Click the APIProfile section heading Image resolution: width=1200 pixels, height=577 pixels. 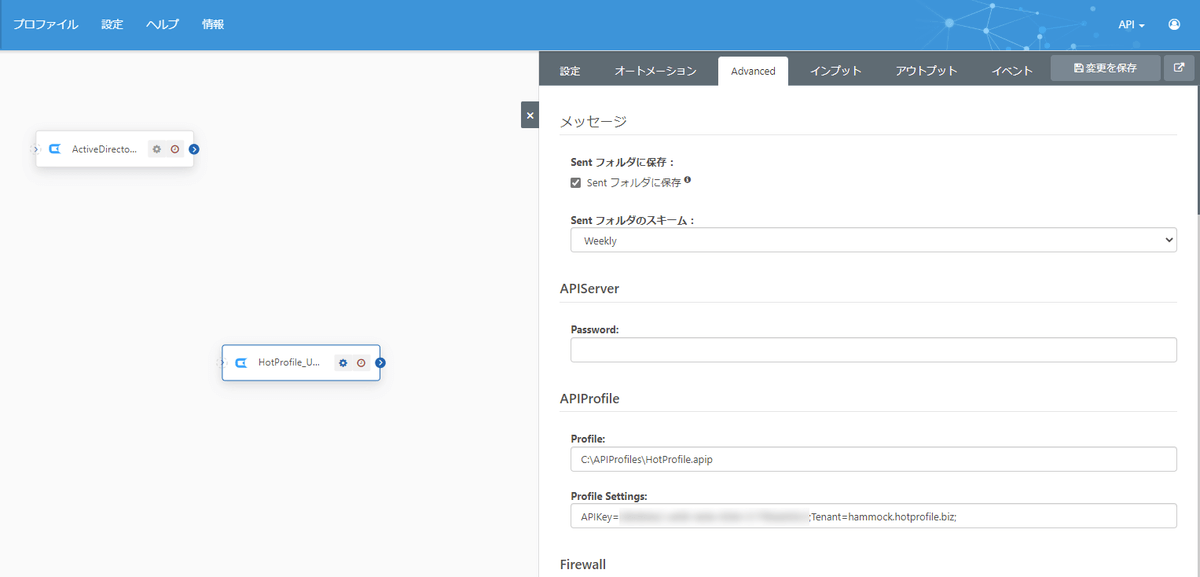(589, 398)
